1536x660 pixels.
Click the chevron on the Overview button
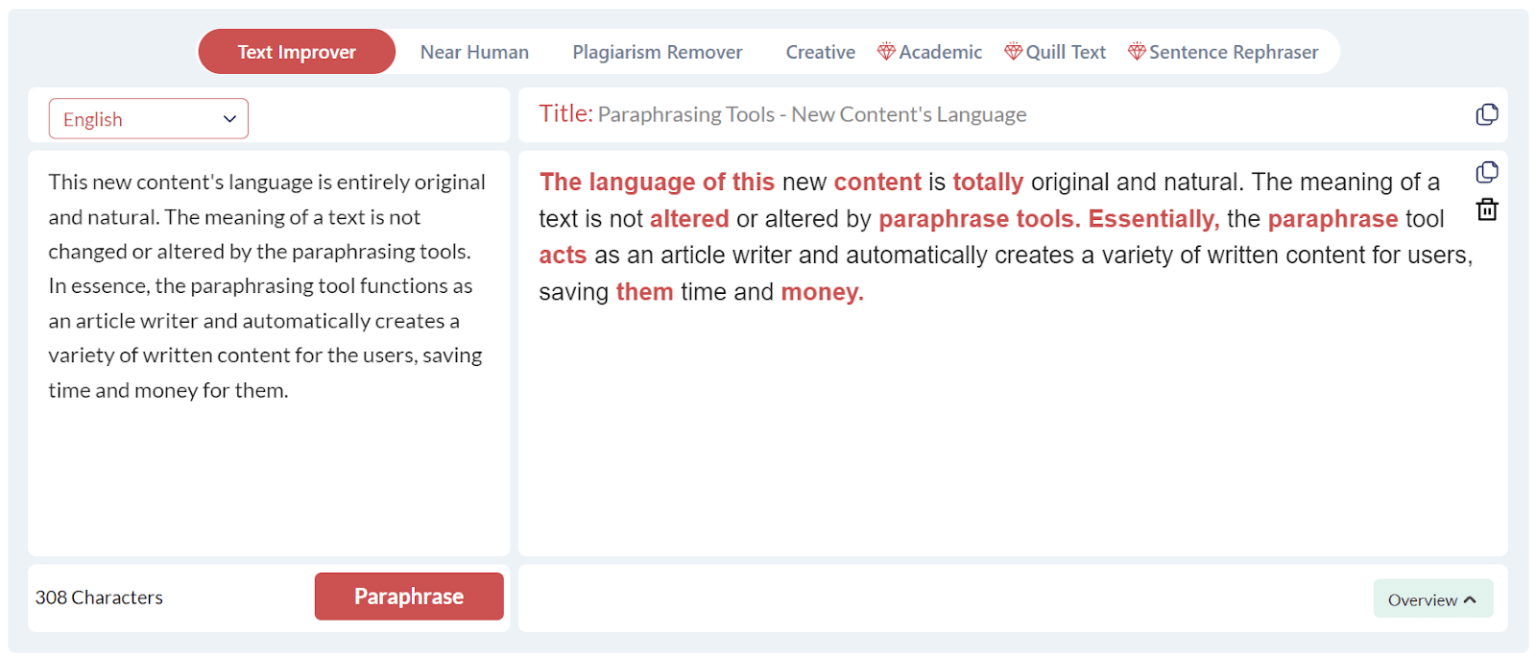tap(1471, 599)
